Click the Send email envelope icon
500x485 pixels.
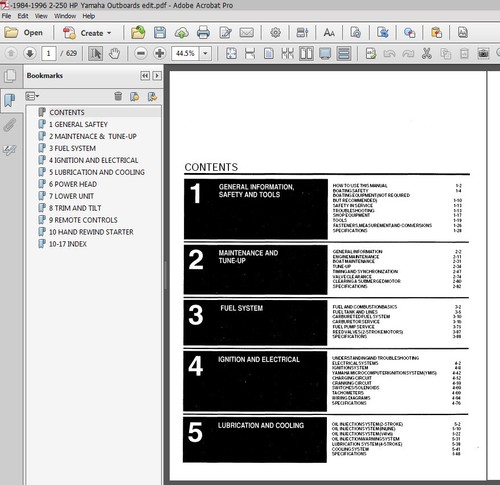coord(247,33)
